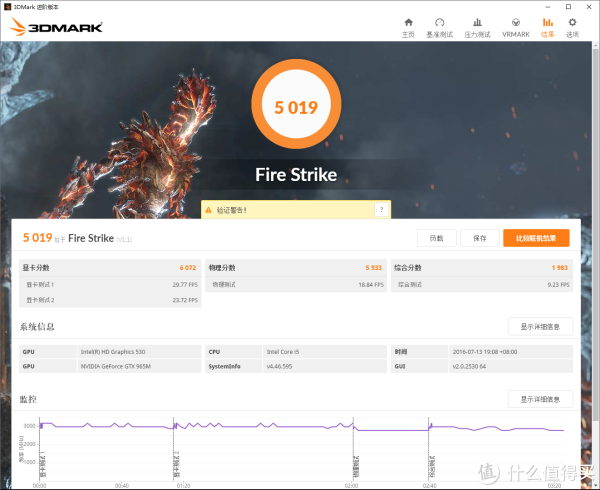The image size is (600, 490).
Task: Show details for Monitoring section
Action: (x=540, y=399)
